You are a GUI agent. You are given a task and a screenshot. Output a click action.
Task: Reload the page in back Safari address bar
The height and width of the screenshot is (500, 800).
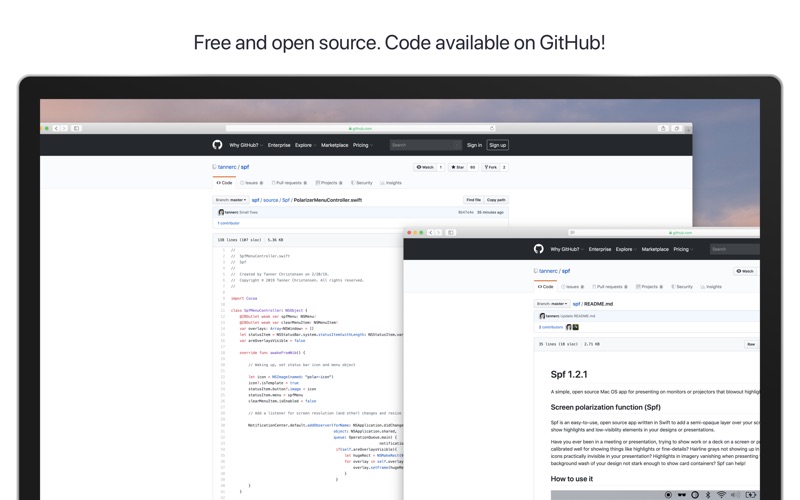(492, 129)
